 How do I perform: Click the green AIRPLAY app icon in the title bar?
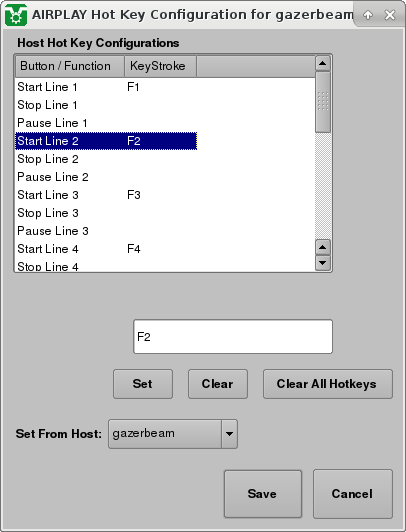click(x=16, y=15)
